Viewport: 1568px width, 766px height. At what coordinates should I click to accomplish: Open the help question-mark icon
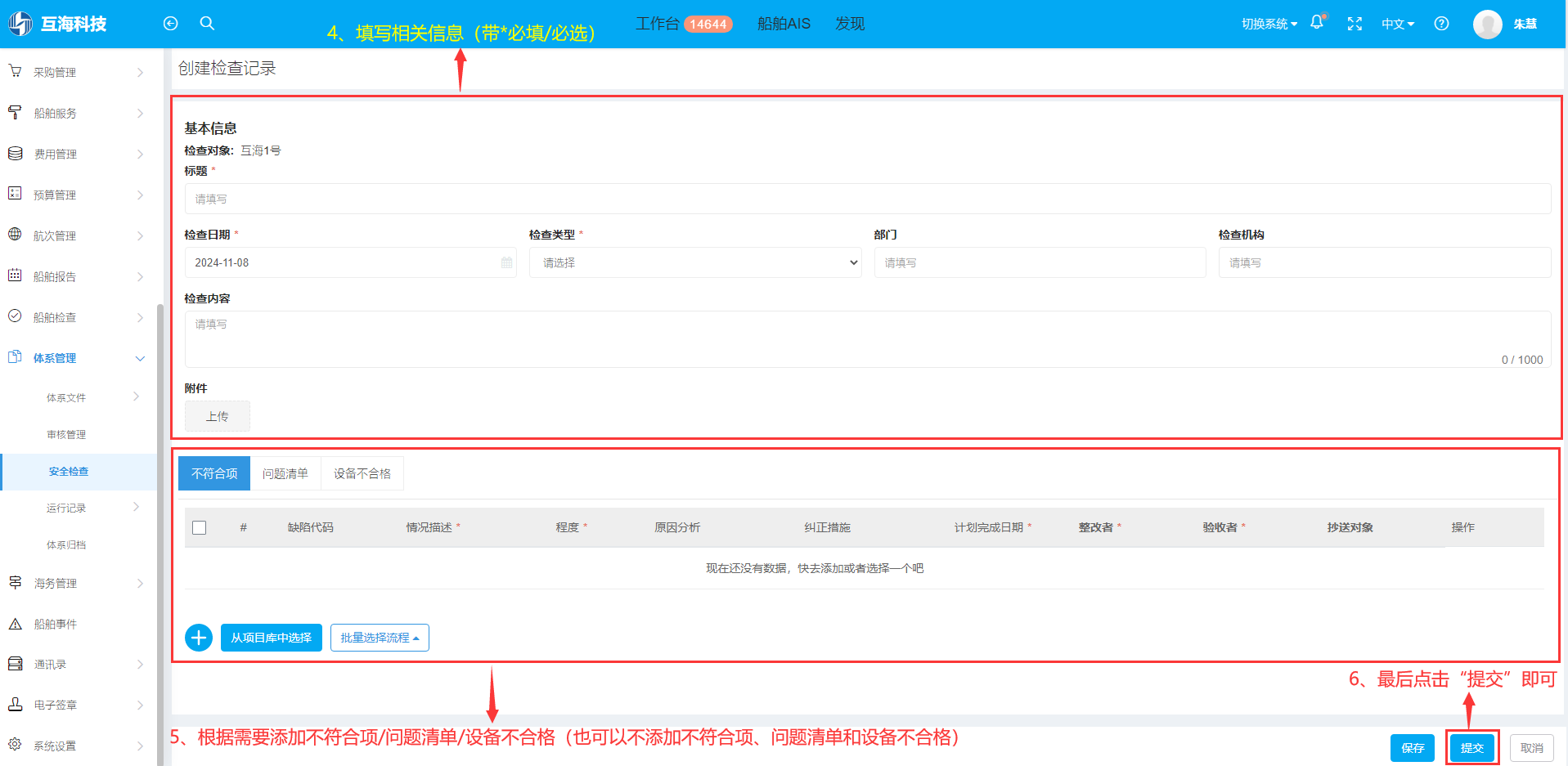(x=1441, y=24)
